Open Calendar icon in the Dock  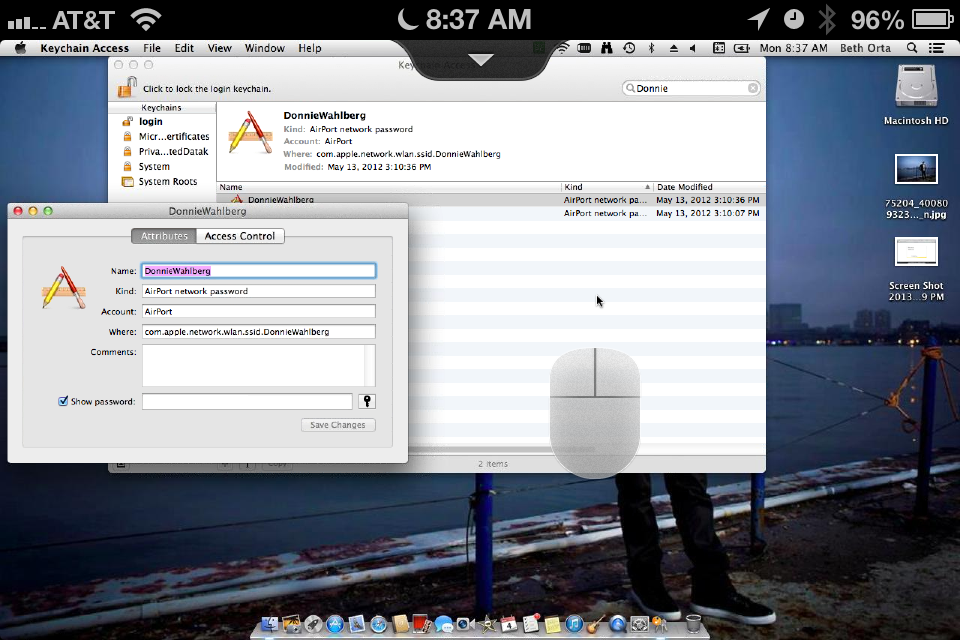pyautogui.click(x=509, y=624)
